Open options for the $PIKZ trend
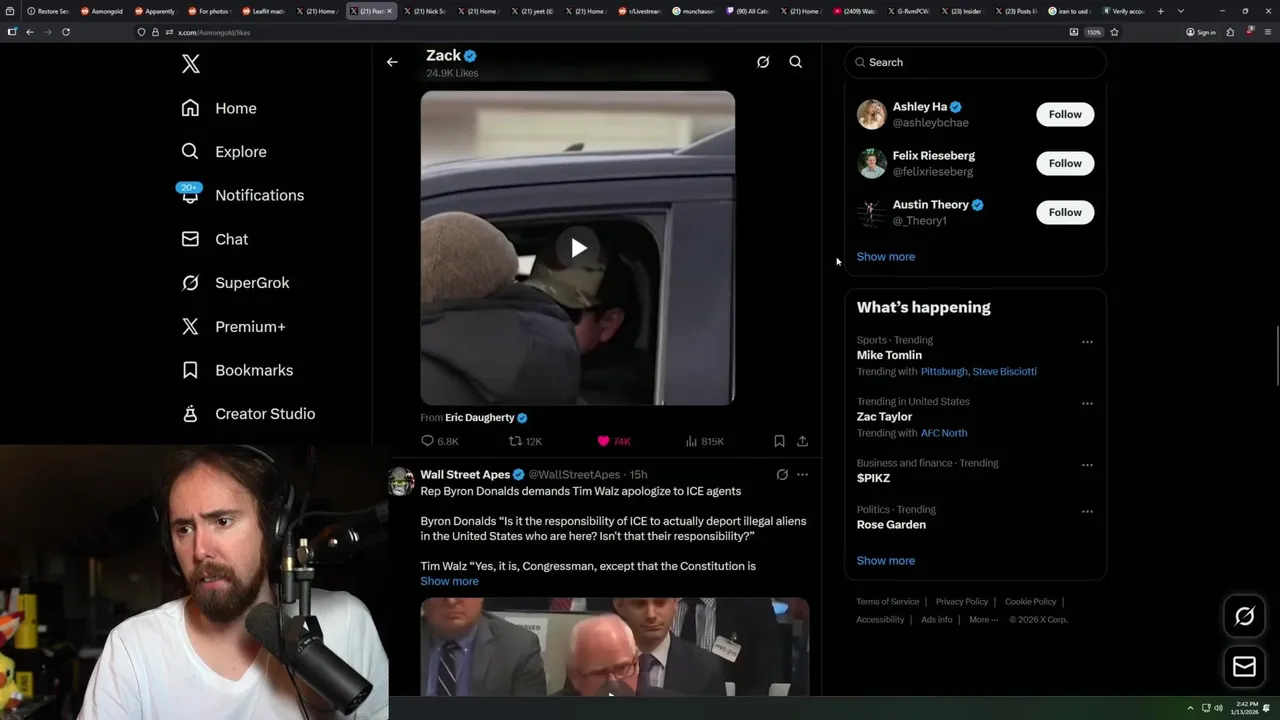Viewport: 1280px width, 720px height. 1087,465
